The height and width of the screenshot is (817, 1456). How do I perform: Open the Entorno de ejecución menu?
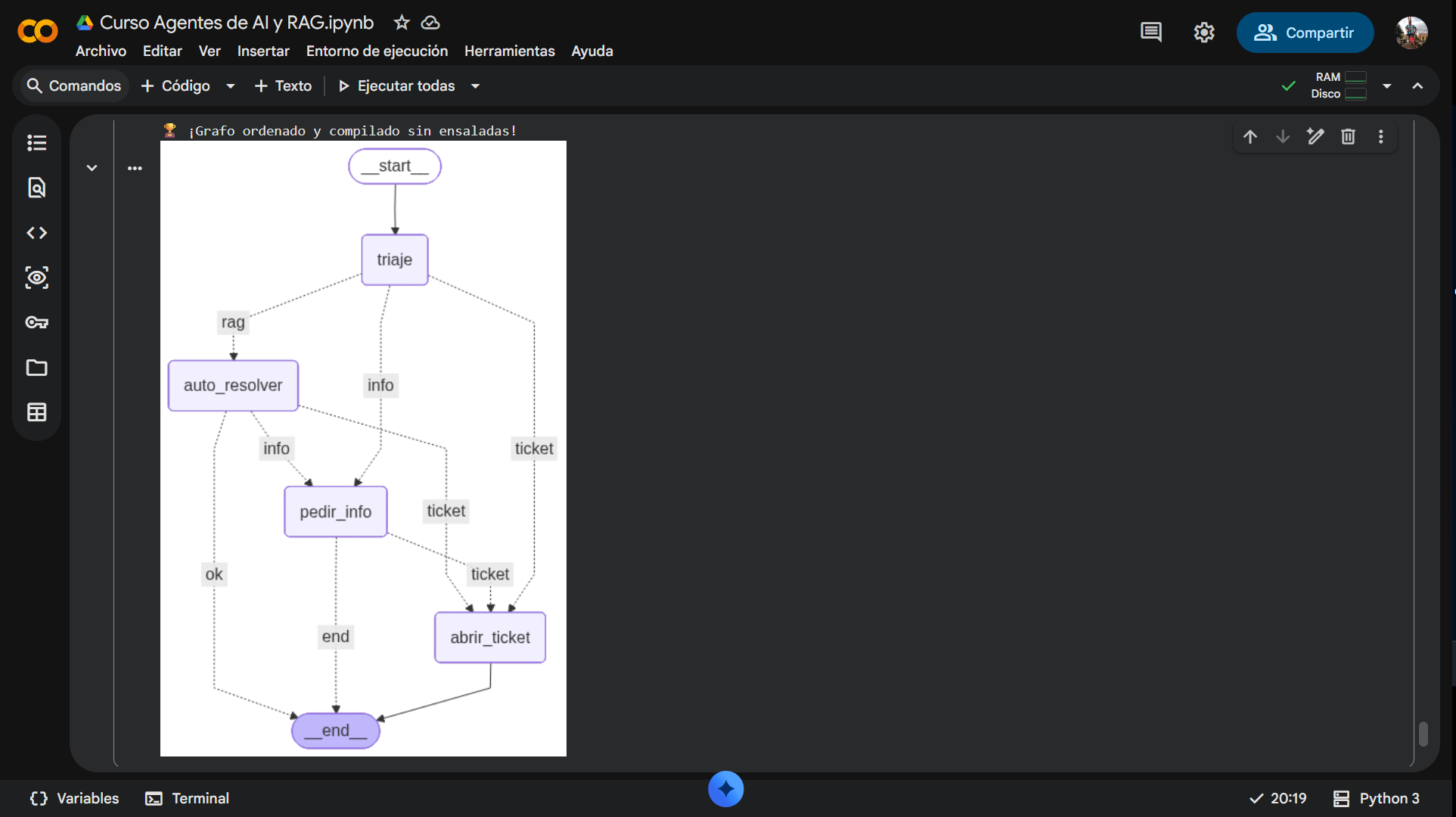coord(377,51)
